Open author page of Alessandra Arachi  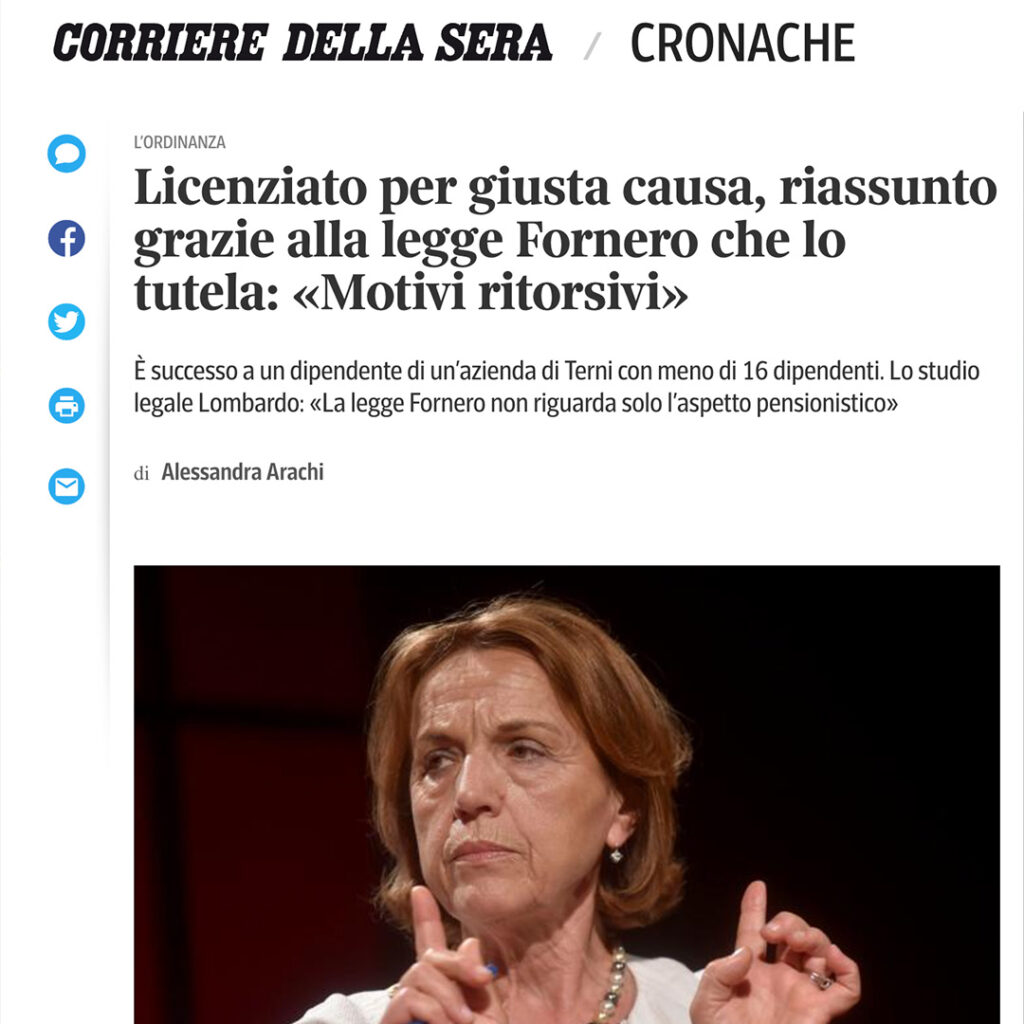tap(242, 472)
